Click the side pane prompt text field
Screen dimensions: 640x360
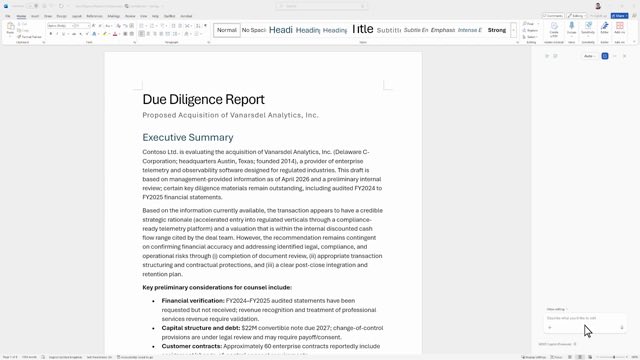(x=584, y=318)
